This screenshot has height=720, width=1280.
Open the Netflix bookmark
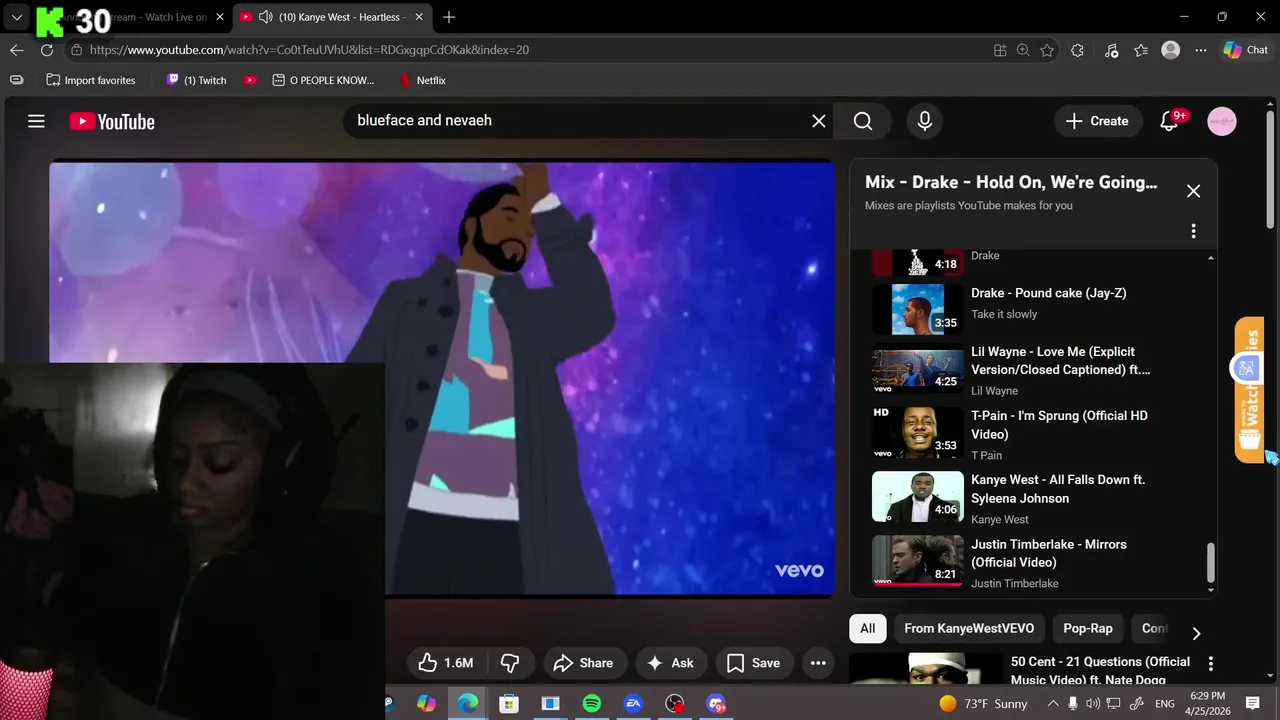coord(422,80)
